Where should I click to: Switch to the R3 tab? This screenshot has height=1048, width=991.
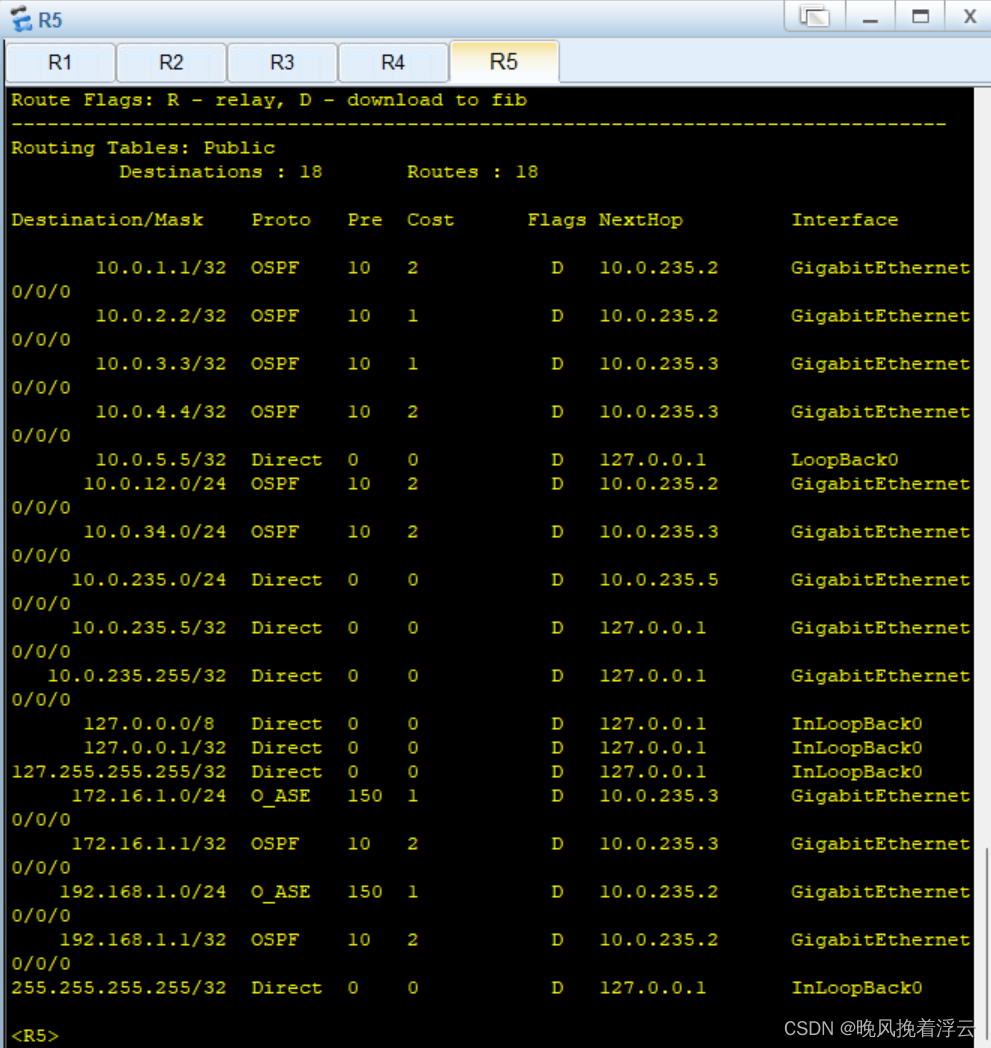[x=282, y=62]
